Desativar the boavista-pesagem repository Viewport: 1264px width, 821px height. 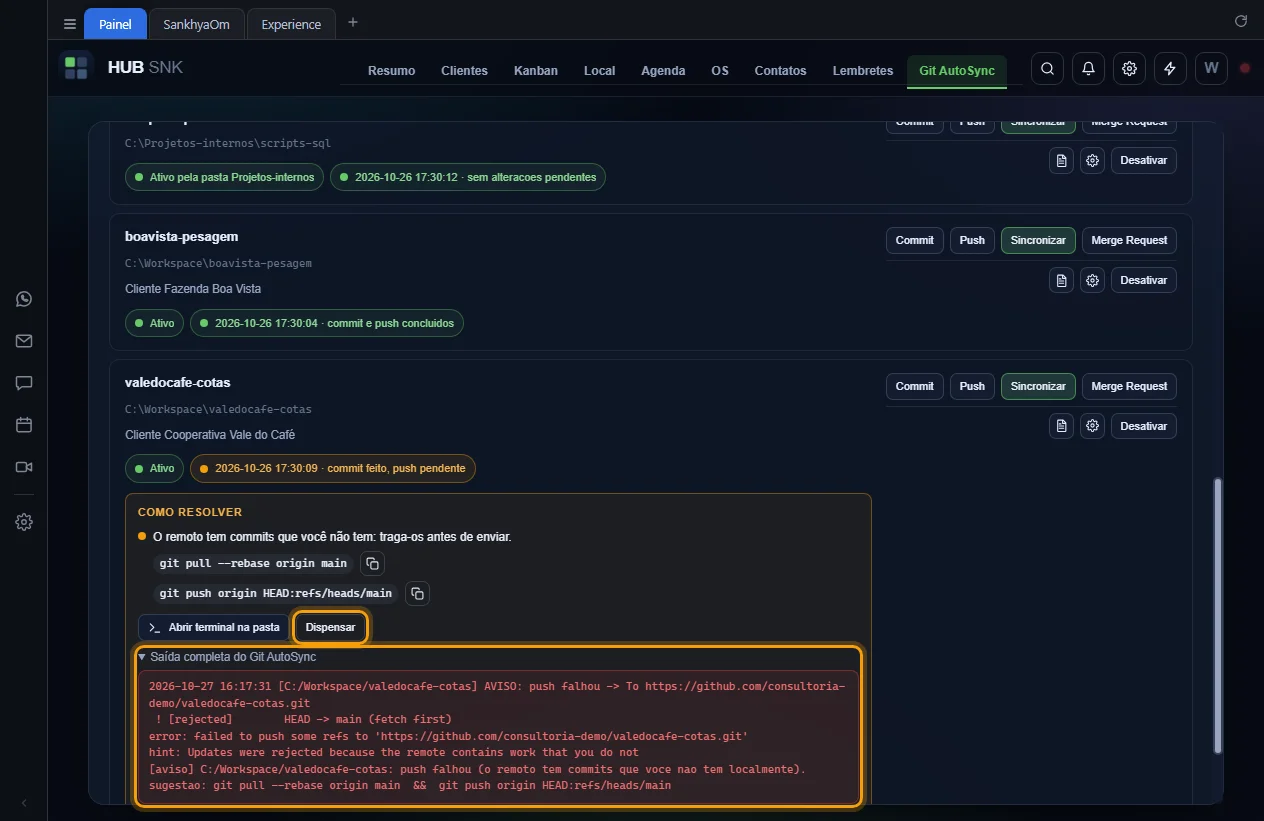click(1144, 280)
